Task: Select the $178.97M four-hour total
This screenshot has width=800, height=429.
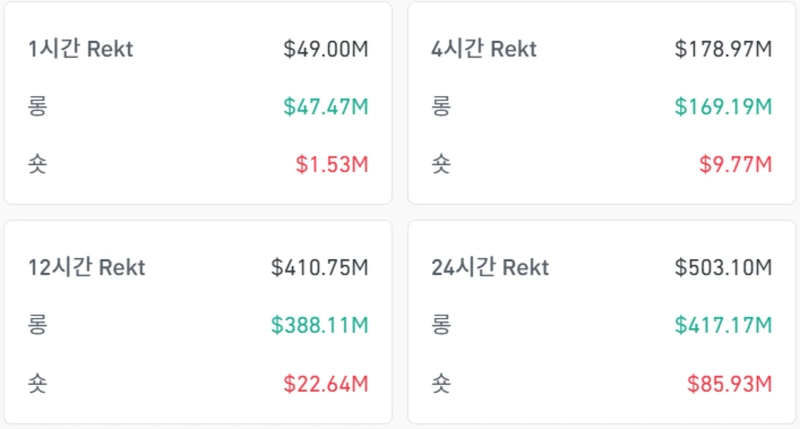Action: (x=724, y=48)
